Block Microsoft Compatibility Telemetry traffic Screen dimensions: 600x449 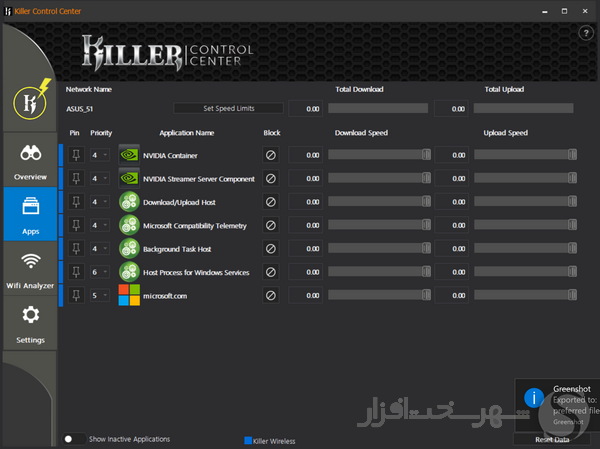click(271, 225)
